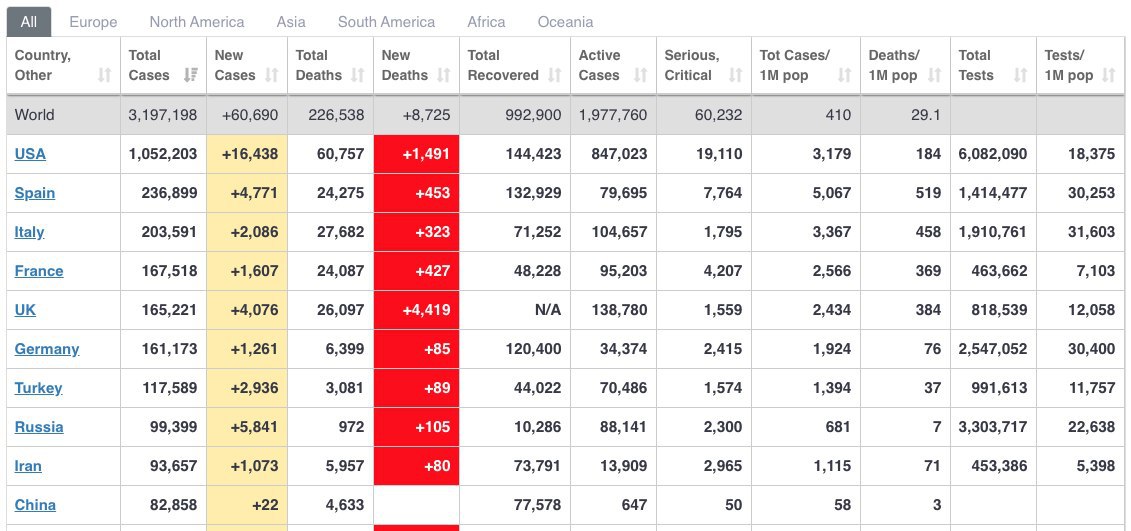Sort by Total Cases column icon
This screenshot has height=531, width=1131.
[x=191, y=75]
